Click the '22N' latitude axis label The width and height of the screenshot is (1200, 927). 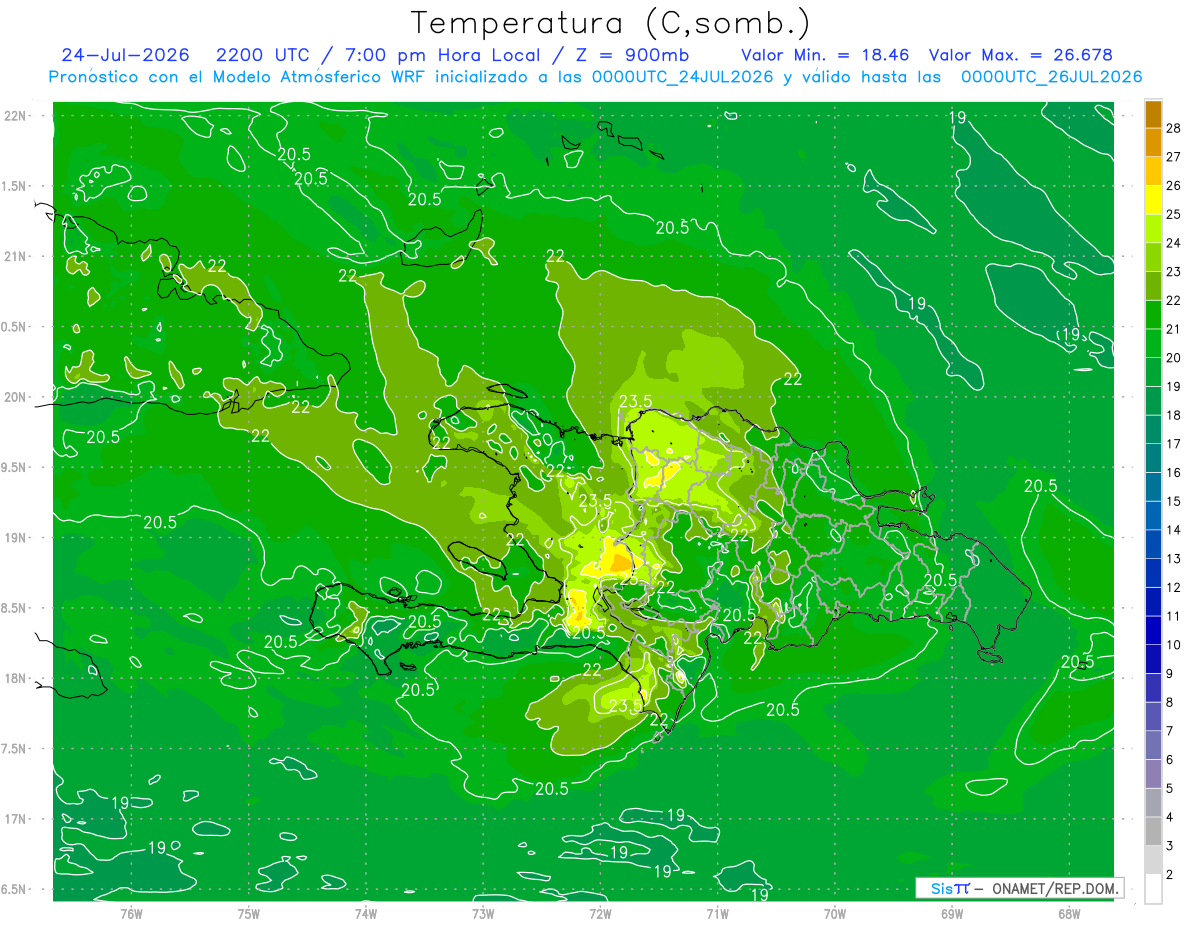click(15, 115)
